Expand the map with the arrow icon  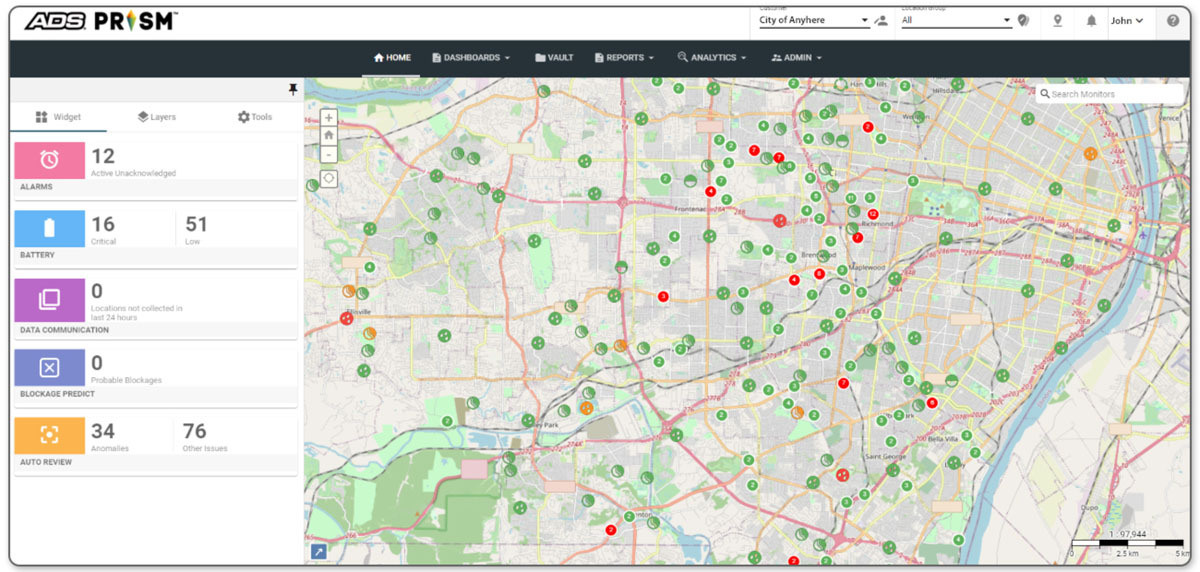[x=318, y=551]
